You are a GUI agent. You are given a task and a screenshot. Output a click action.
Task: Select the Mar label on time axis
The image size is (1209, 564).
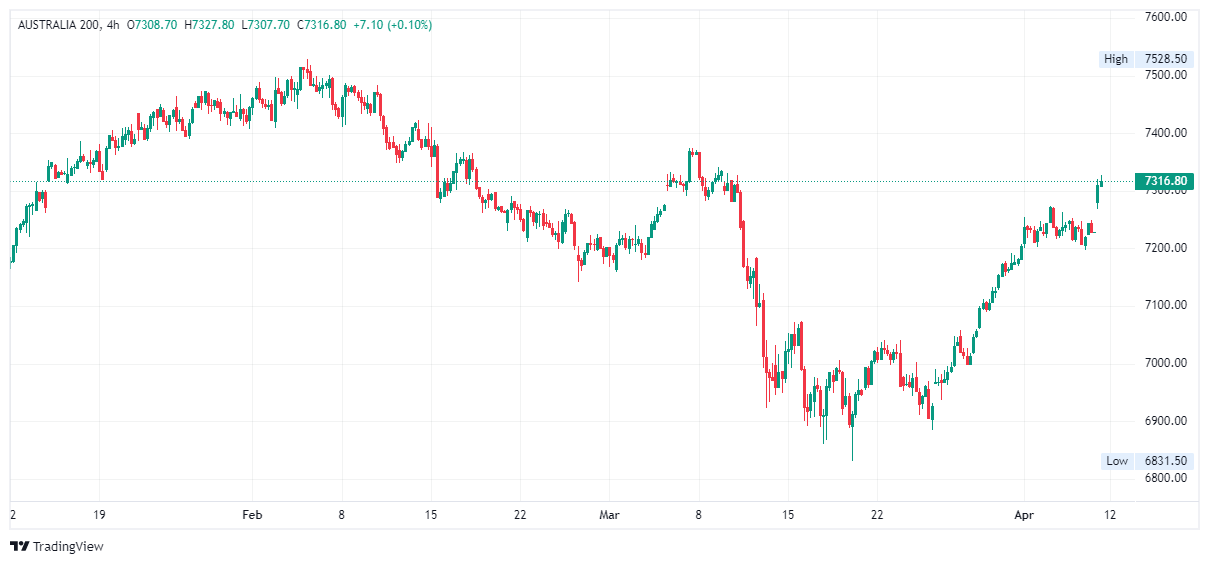click(609, 515)
